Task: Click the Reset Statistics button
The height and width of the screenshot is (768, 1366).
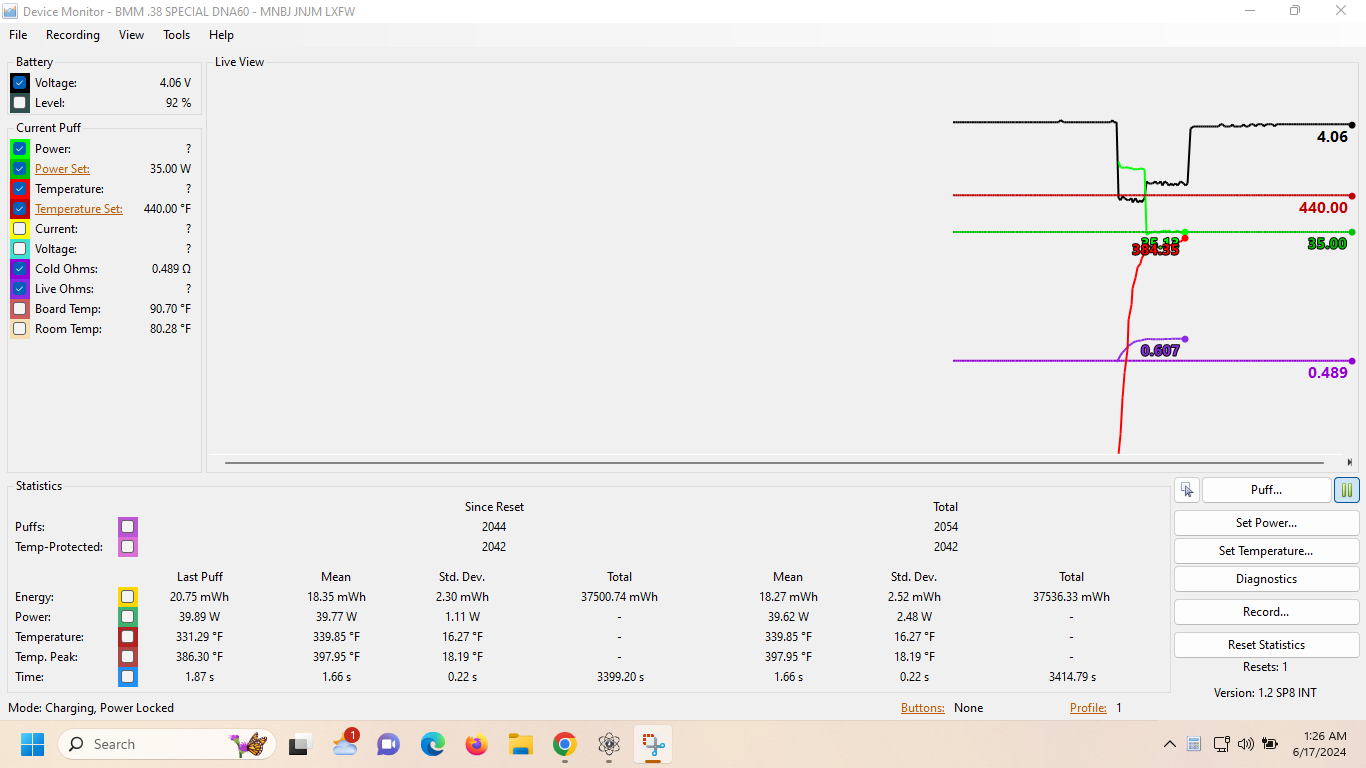Action: pyautogui.click(x=1266, y=645)
